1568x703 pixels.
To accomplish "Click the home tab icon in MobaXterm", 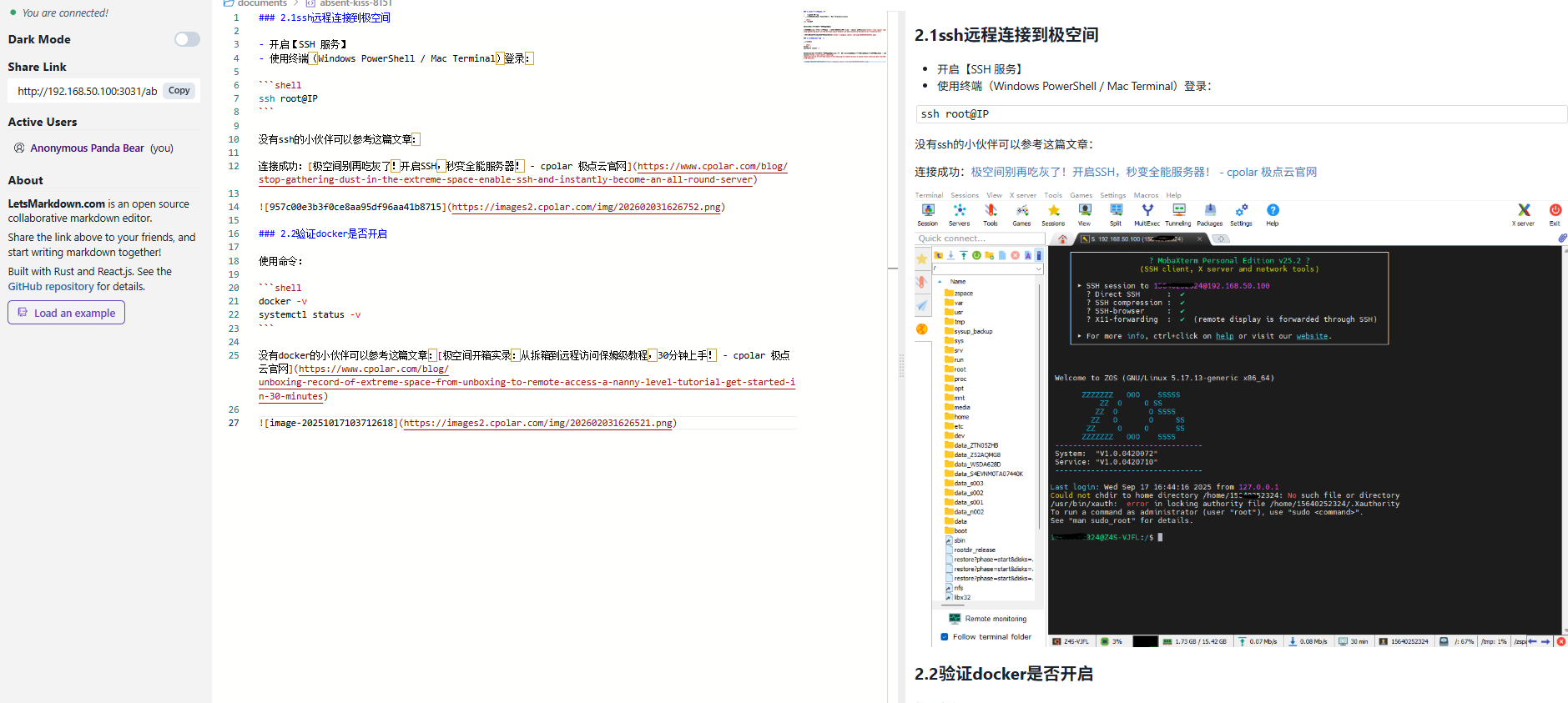I will click(1062, 239).
